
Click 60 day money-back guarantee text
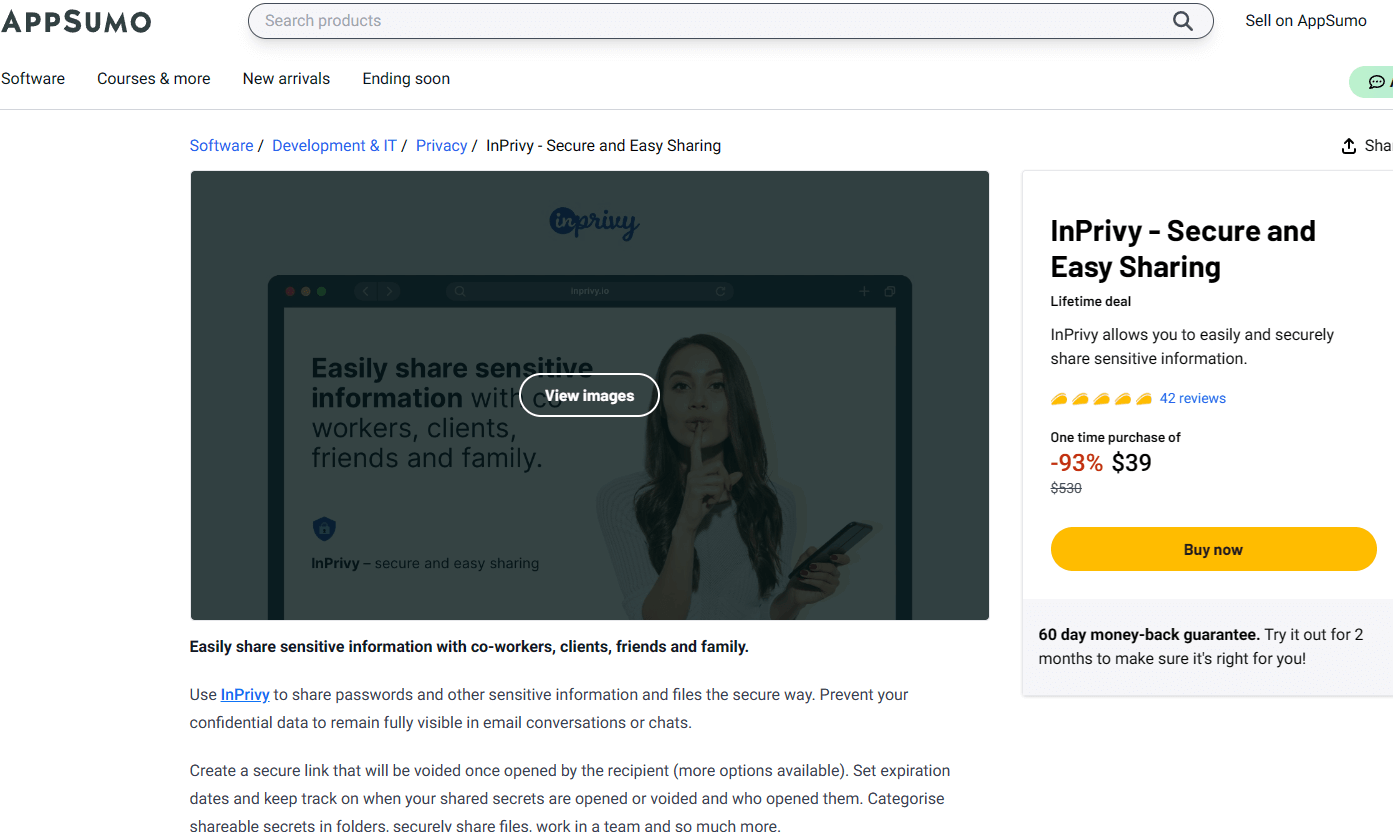pyautogui.click(x=1149, y=634)
